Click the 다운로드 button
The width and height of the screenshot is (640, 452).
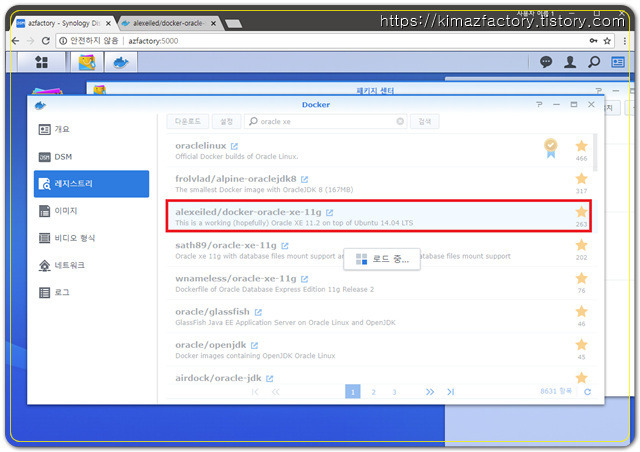point(188,121)
